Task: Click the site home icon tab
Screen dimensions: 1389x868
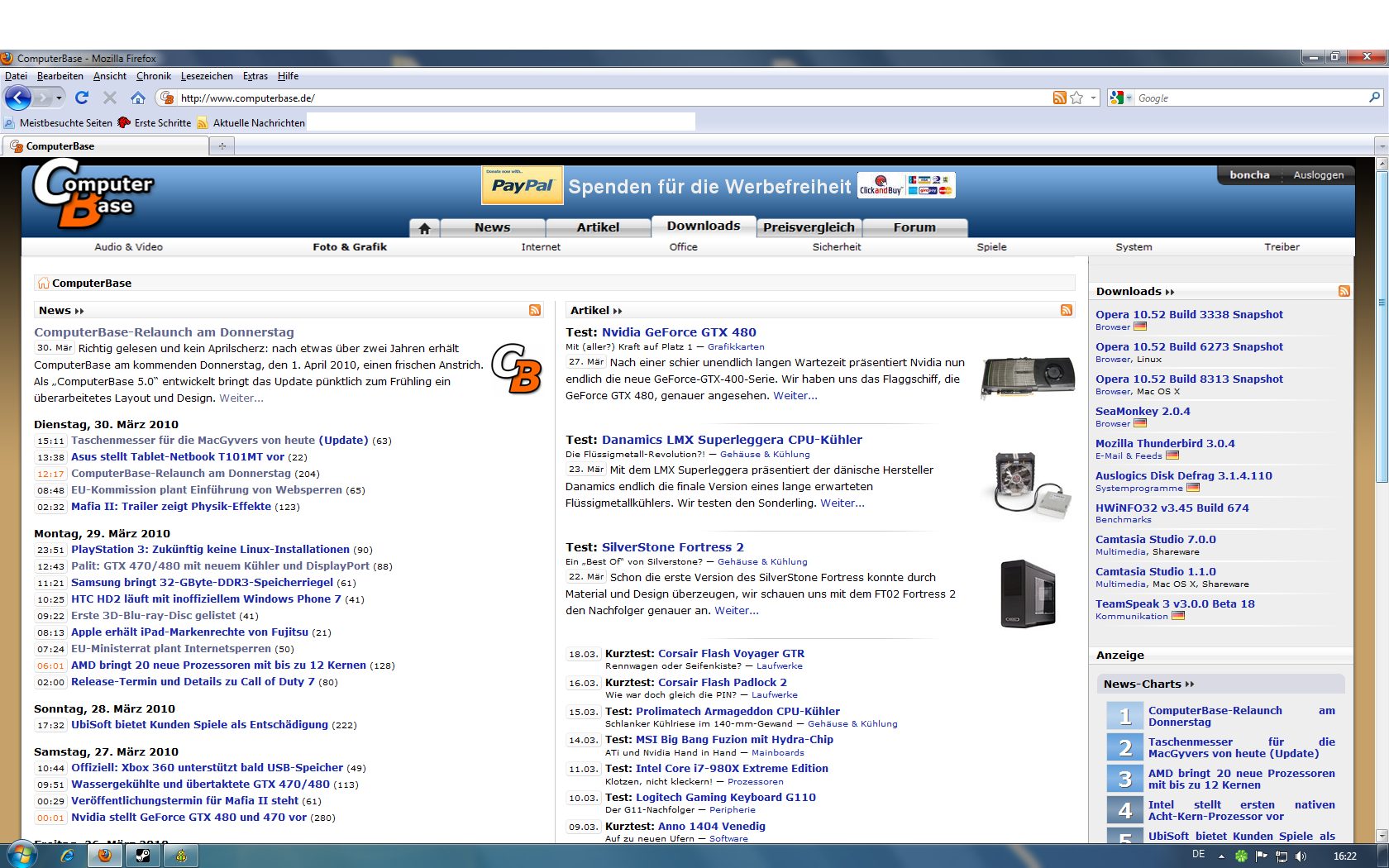Action: coord(424,228)
